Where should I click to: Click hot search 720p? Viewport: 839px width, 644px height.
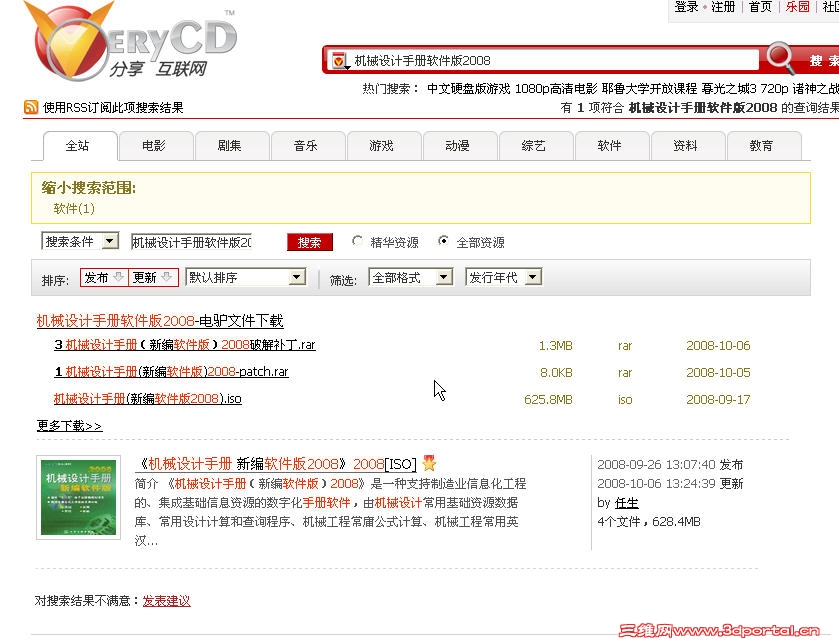tap(774, 88)
